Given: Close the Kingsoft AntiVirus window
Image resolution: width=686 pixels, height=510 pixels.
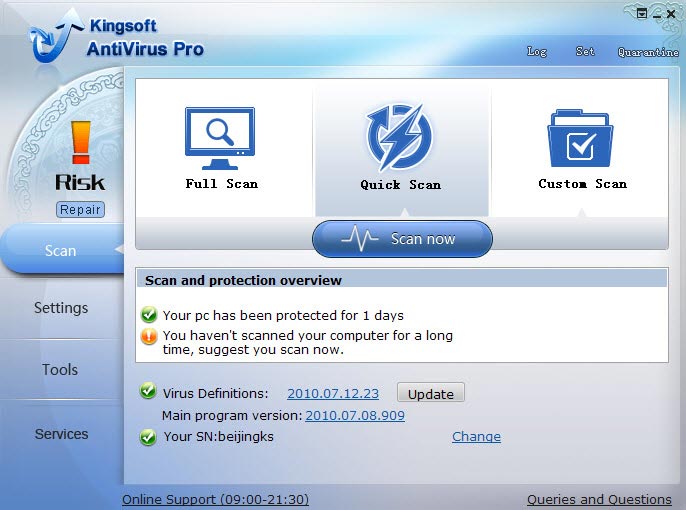Looking at the screenshot, I should (671, 14).
